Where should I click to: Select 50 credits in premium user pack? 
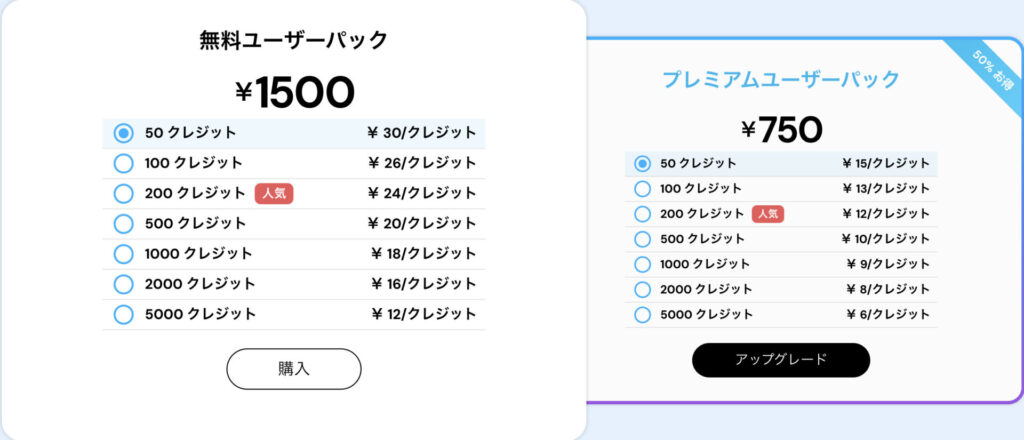(642, 163)
